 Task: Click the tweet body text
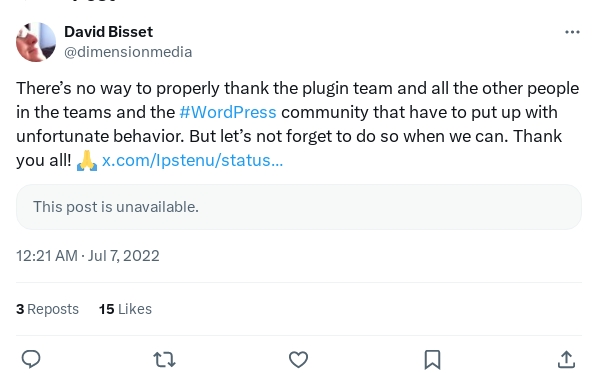(x=297, y=124)
